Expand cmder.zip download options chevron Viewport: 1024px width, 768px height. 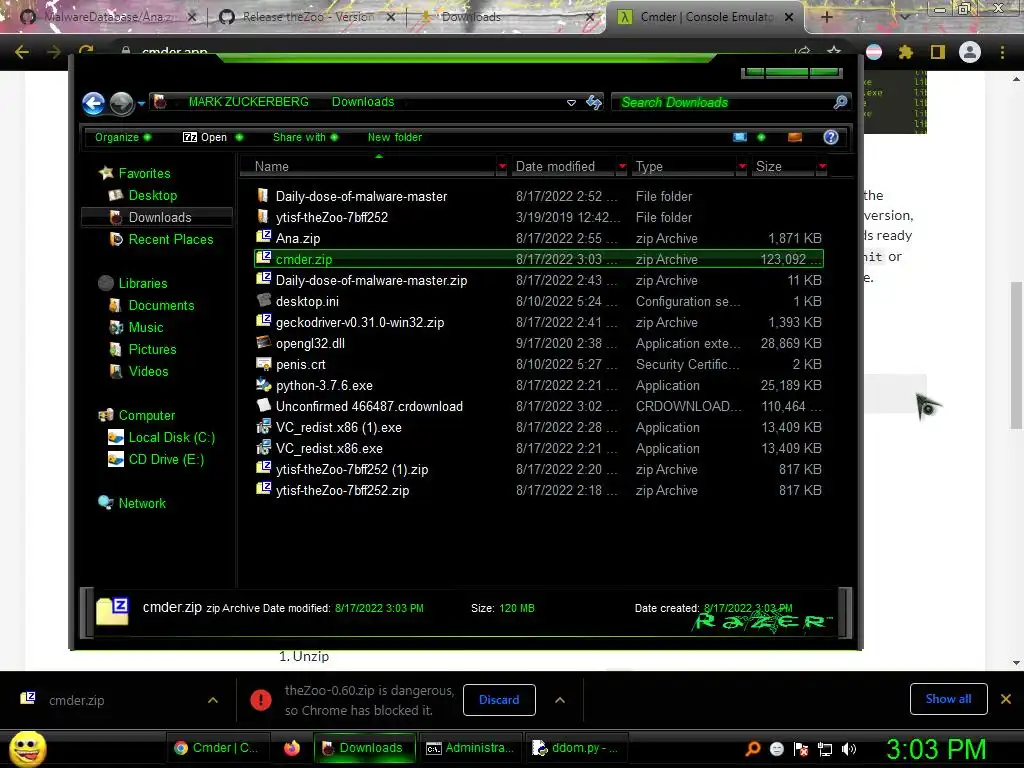213,699
